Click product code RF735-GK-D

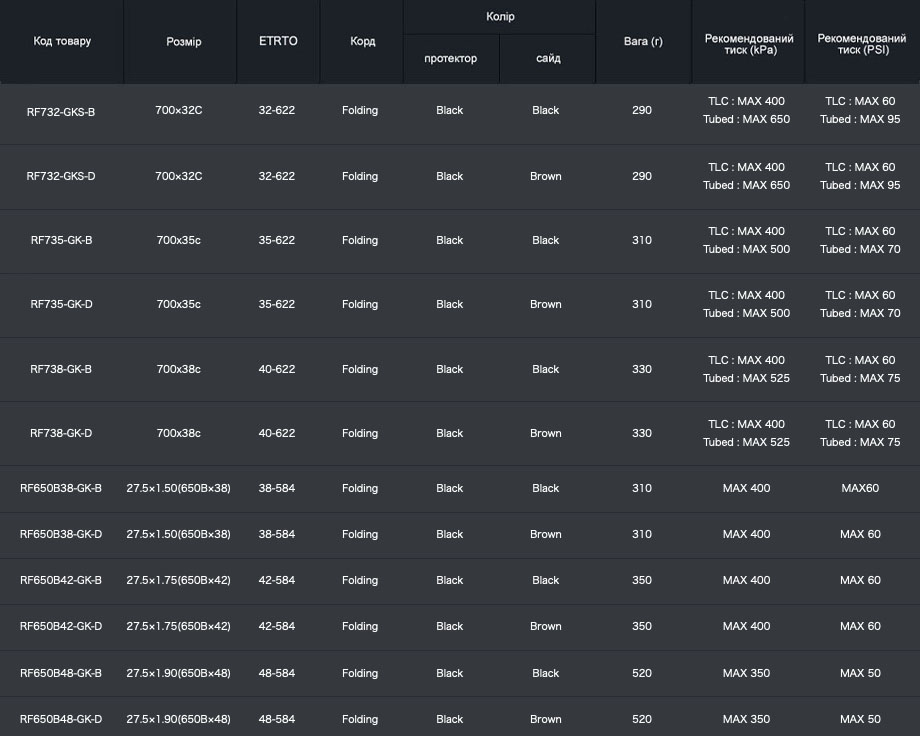point(61,304)
